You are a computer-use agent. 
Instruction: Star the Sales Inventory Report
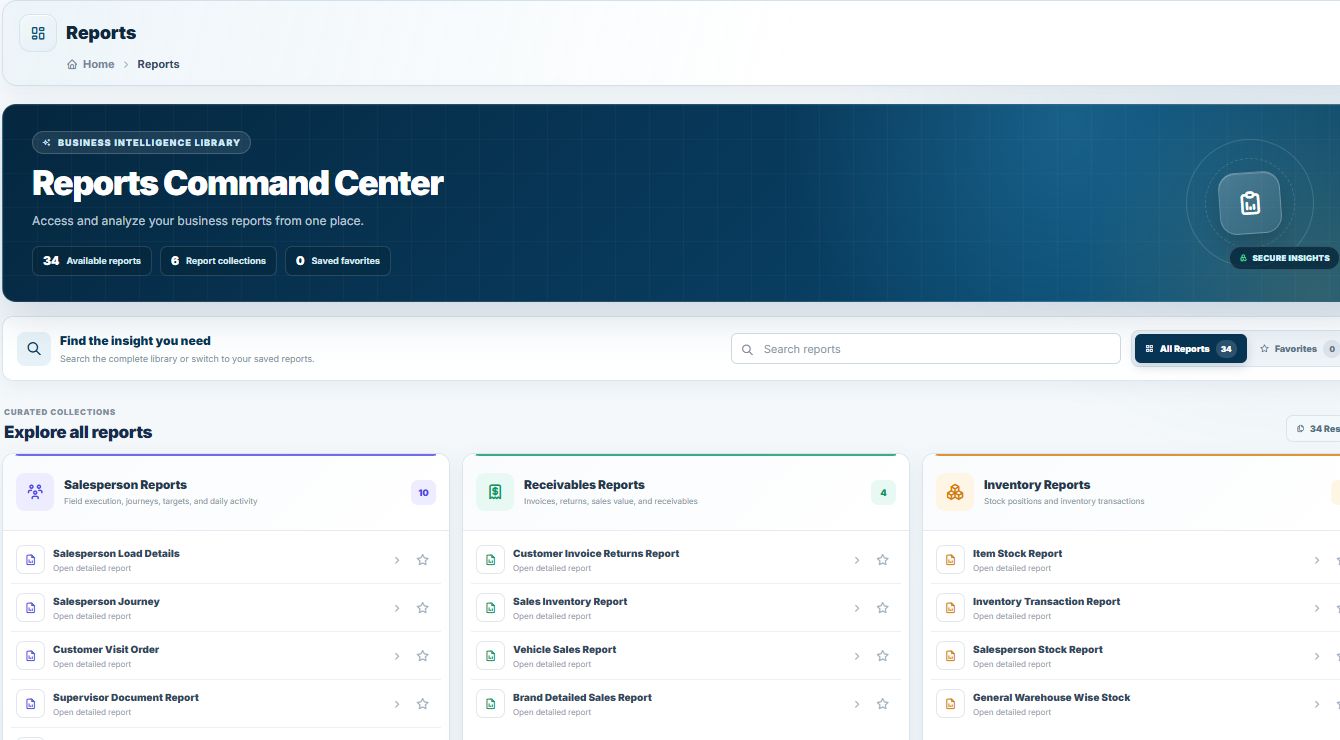pyautogui.click(x=883, y=608)
